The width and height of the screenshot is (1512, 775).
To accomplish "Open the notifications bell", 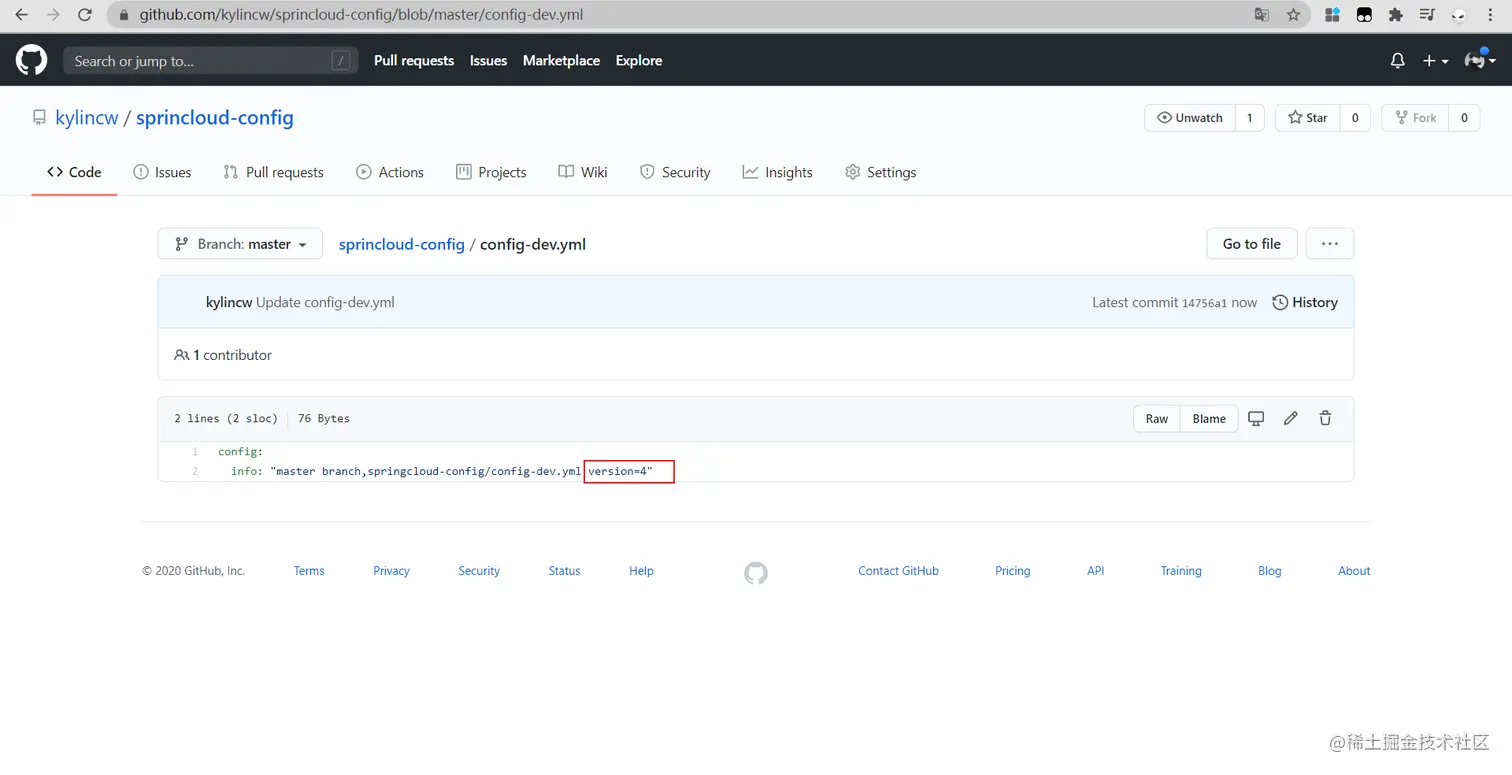I will pos(1398,61).
